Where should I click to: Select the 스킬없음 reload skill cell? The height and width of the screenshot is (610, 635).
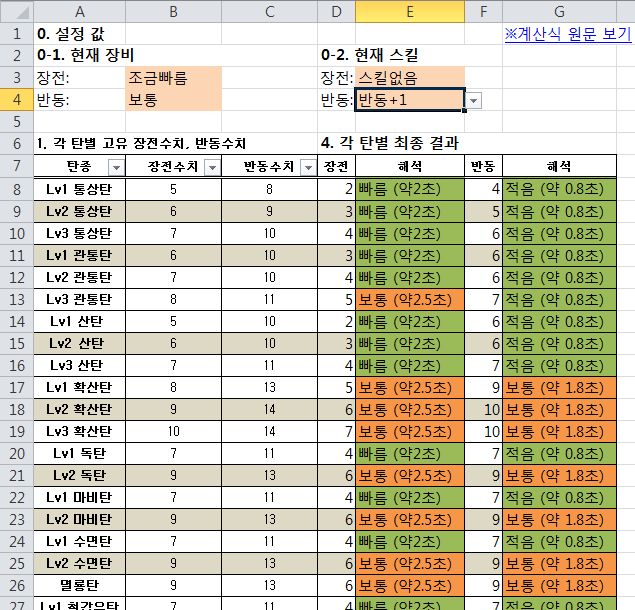coord(410,77)
